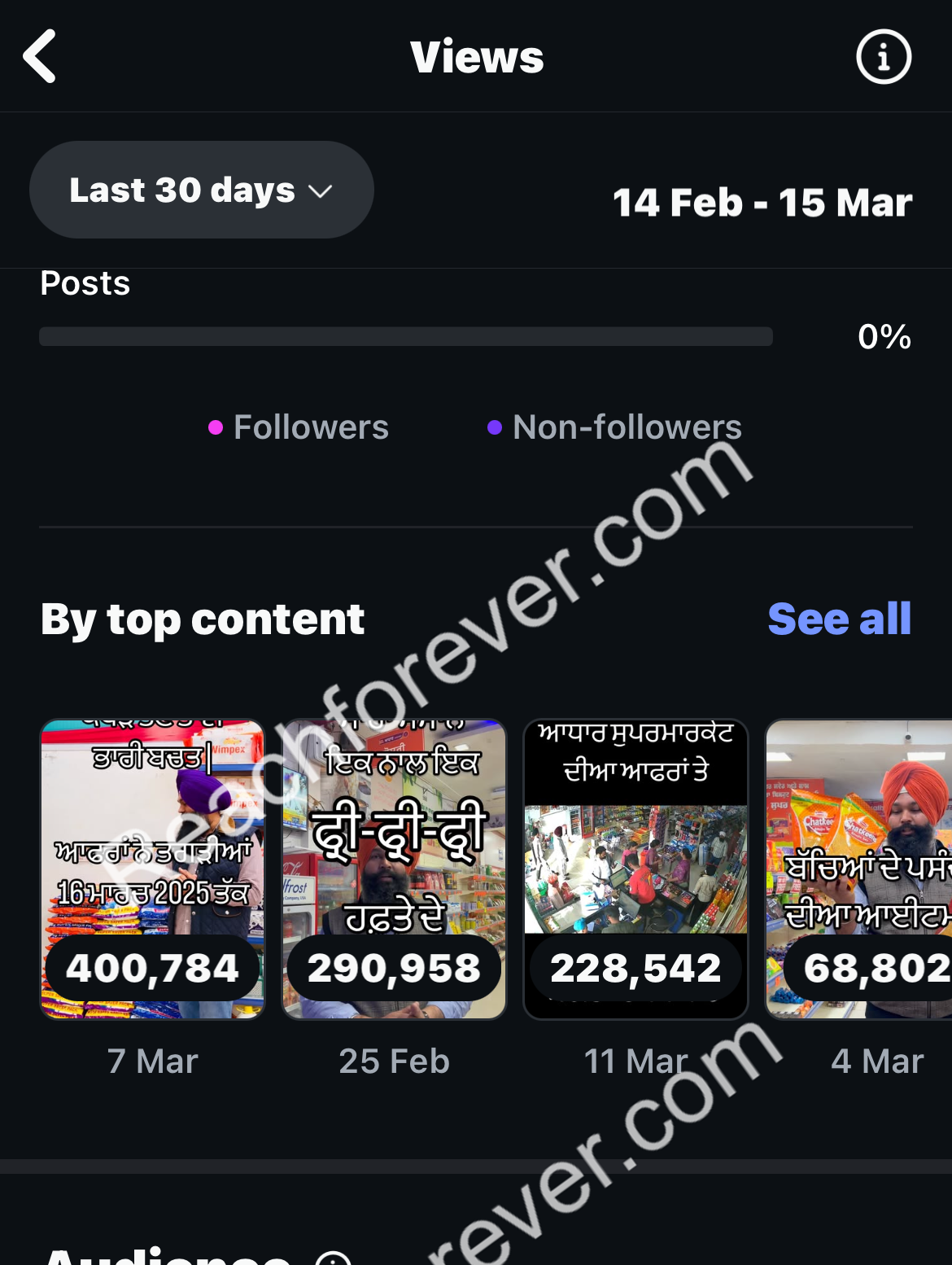Image resolution: width=952 pixels, height=1265 pixels.
Task: Open the post with 68,802 views
Action: (858, 869)
